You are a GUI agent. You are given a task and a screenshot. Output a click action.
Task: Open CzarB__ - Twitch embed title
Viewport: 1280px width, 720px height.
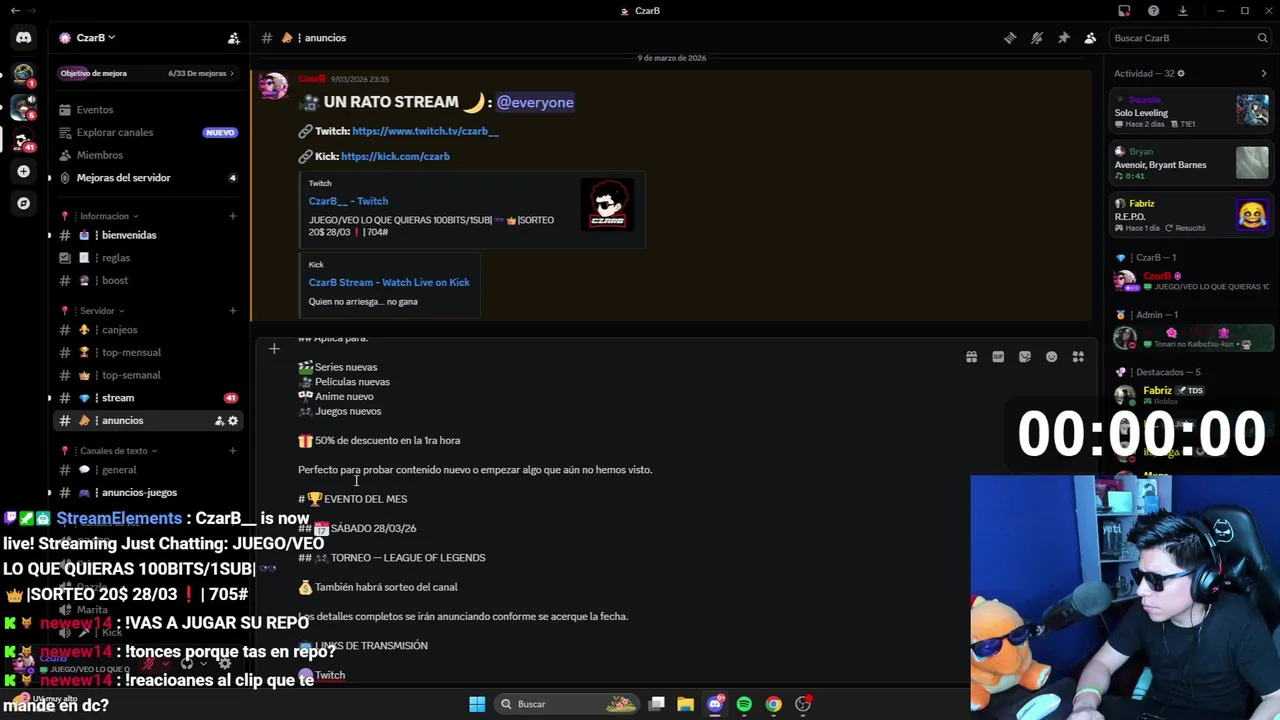tap(348, 201)
